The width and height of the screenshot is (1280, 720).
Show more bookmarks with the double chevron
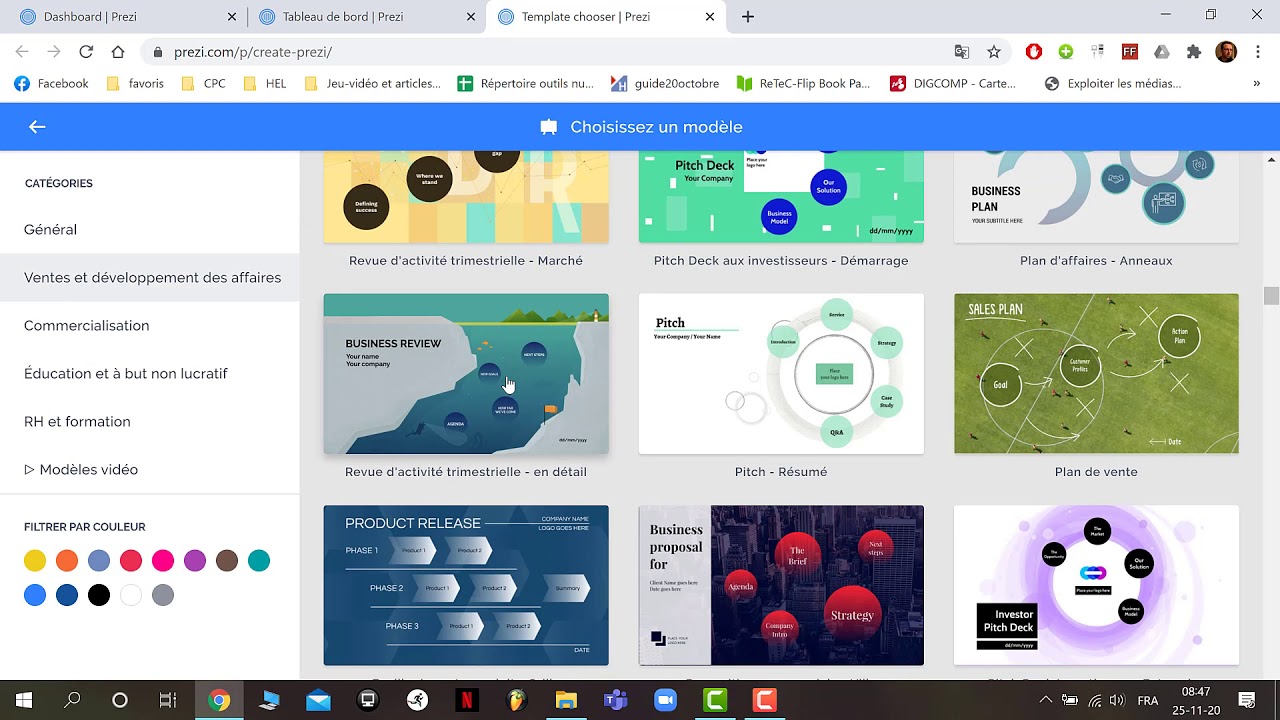[1256, 84]
